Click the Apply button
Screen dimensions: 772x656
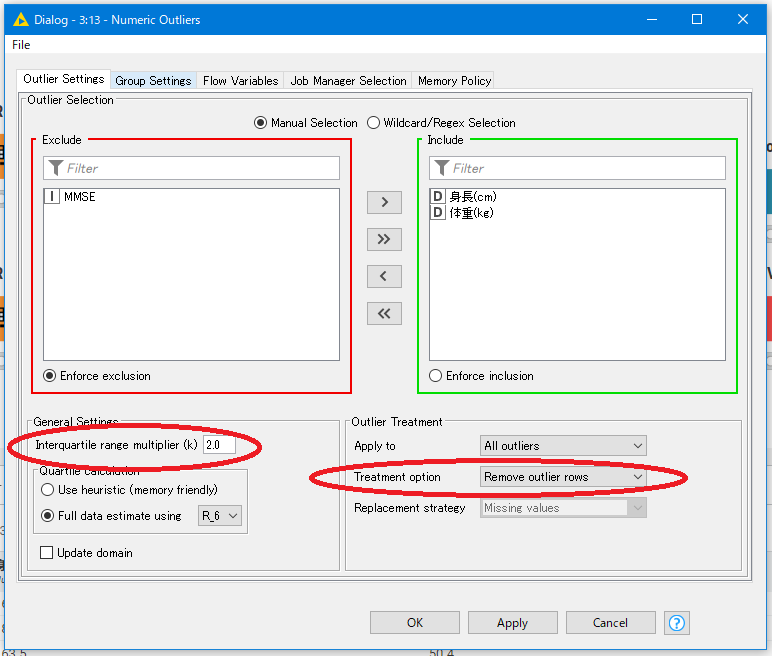click(x=512, y=622)
